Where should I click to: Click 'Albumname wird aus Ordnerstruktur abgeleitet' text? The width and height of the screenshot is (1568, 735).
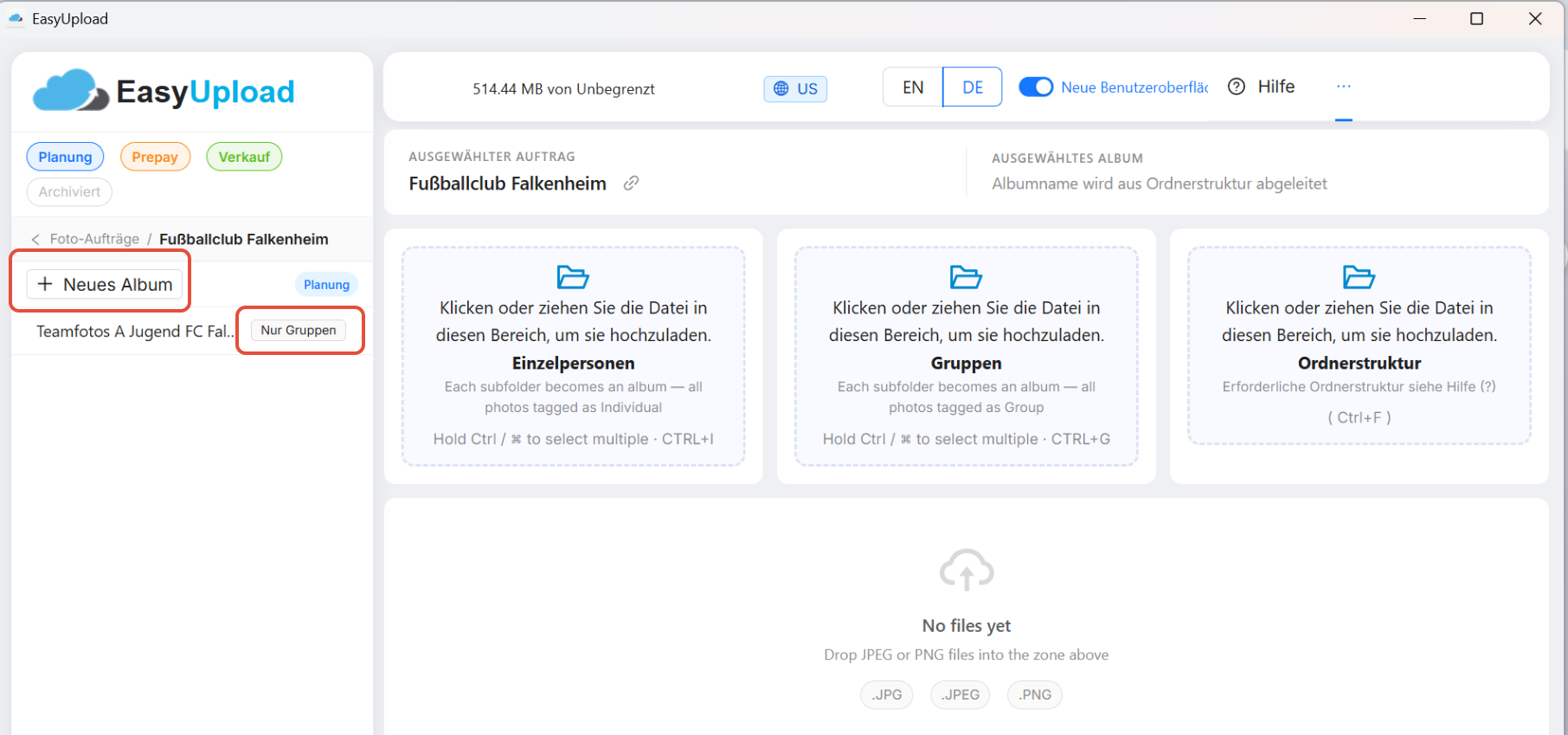pos(1159,184)
